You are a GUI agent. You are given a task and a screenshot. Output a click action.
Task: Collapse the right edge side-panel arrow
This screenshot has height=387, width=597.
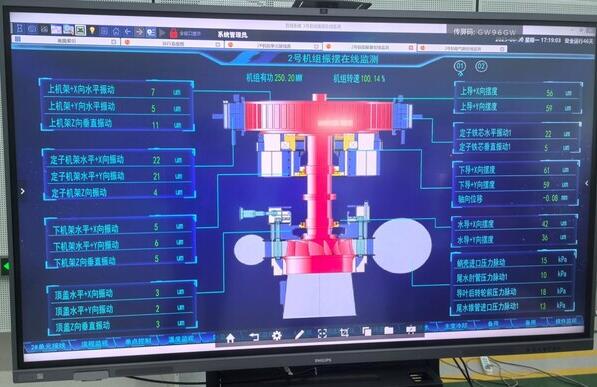587,183
